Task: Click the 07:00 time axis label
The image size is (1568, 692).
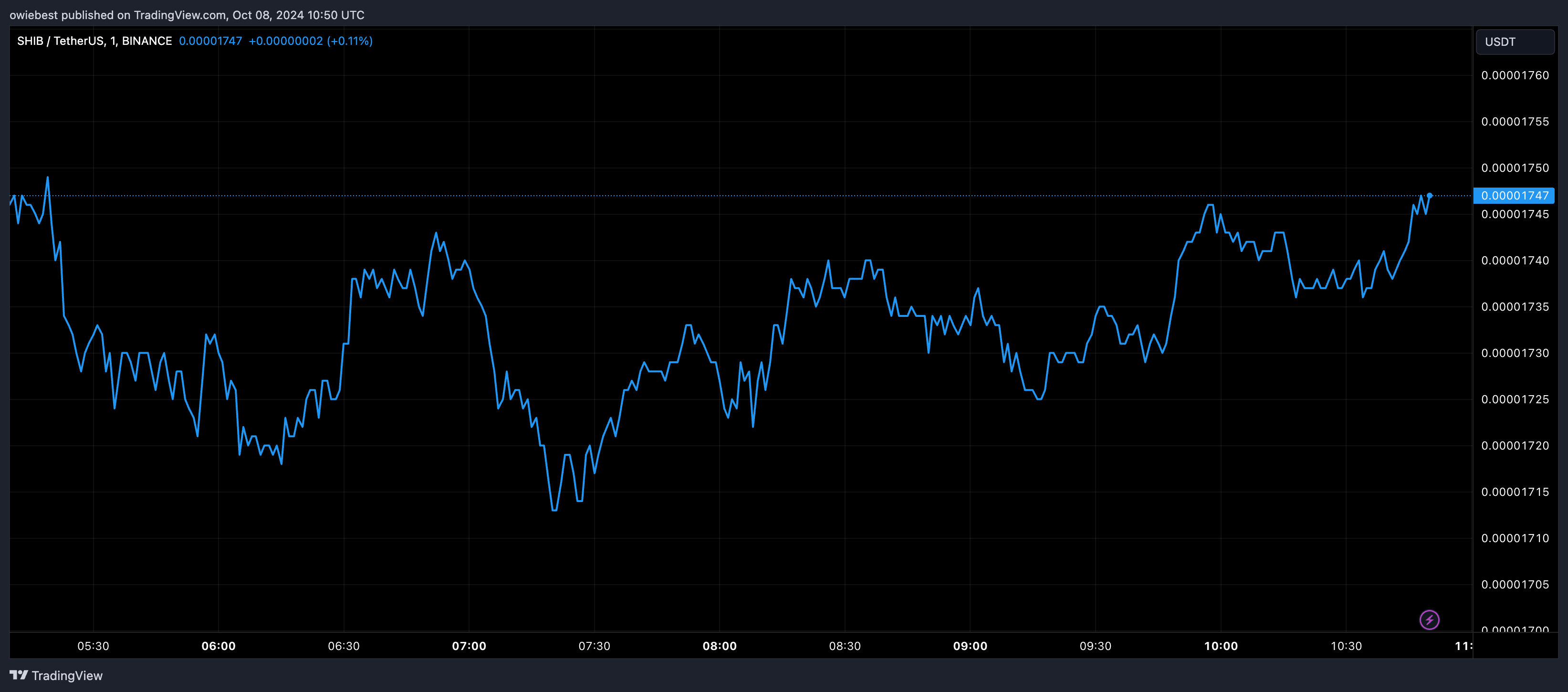Action: coord(470,646)
